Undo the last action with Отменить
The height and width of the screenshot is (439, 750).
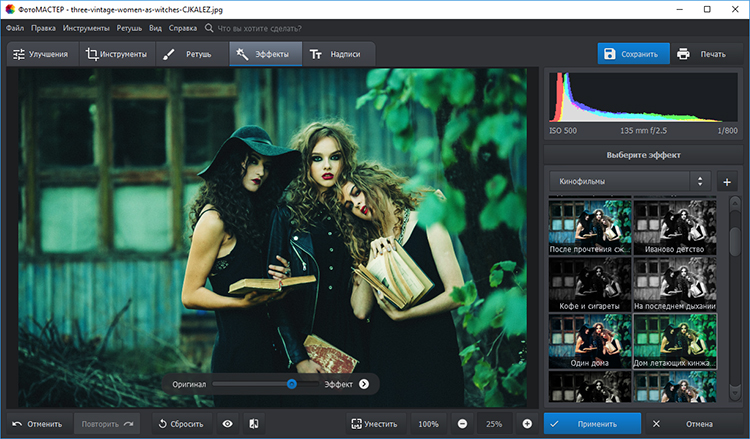point(38,424)
